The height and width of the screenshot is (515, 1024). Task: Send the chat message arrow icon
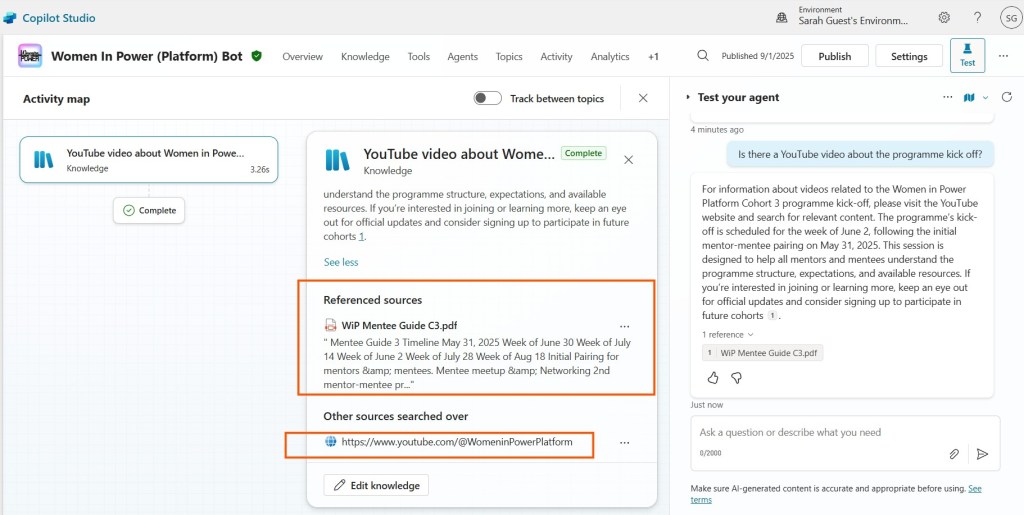click(x=982, y=453)
